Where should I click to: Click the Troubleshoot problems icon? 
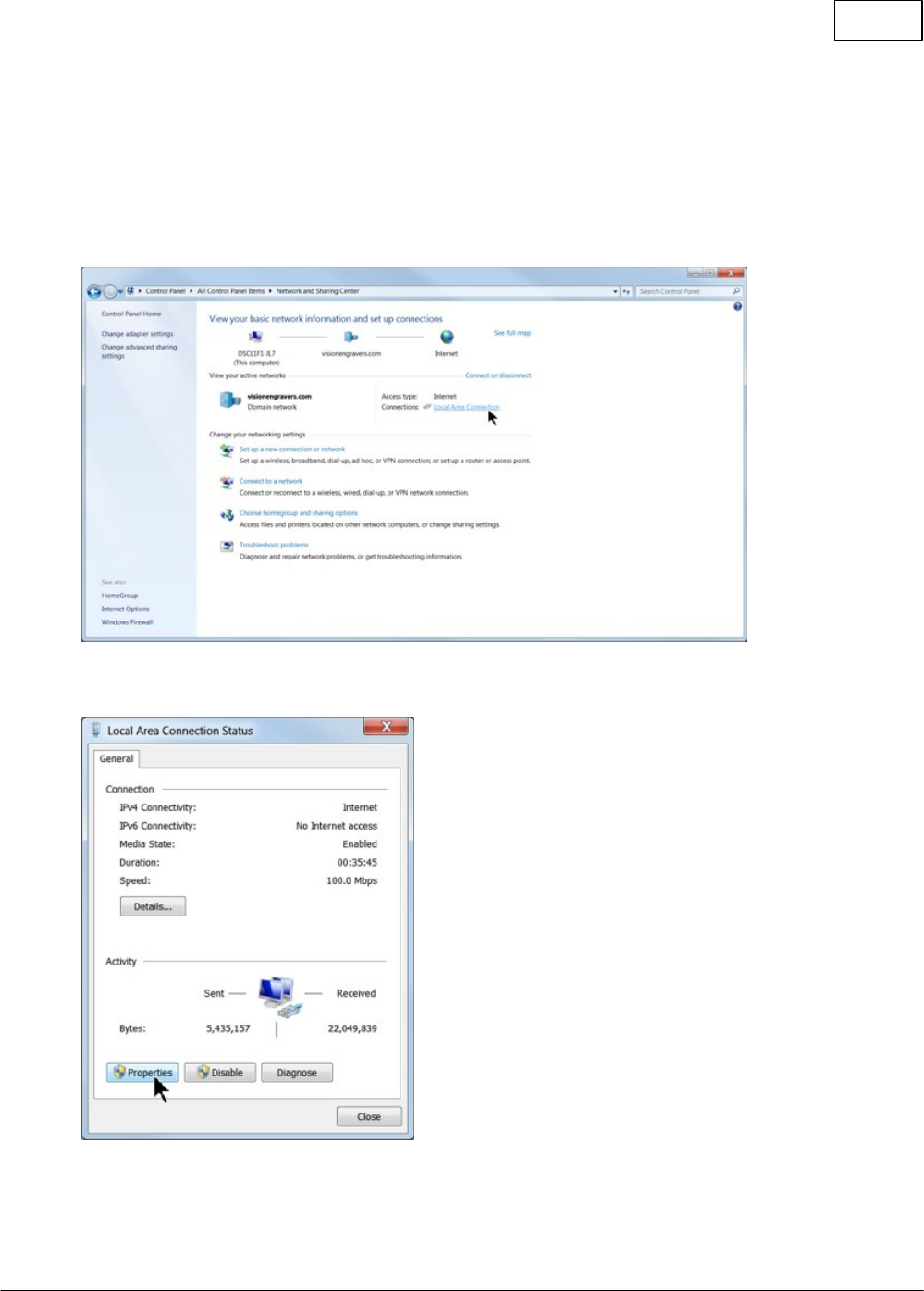(227, 547)
